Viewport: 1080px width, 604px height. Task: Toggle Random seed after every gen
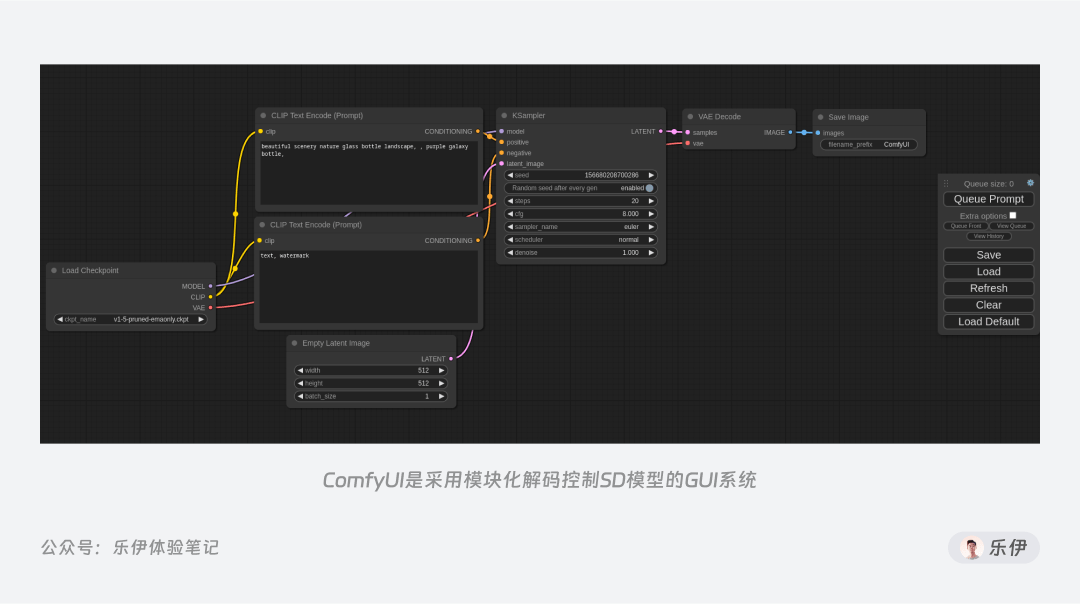(x=580, y=188)
